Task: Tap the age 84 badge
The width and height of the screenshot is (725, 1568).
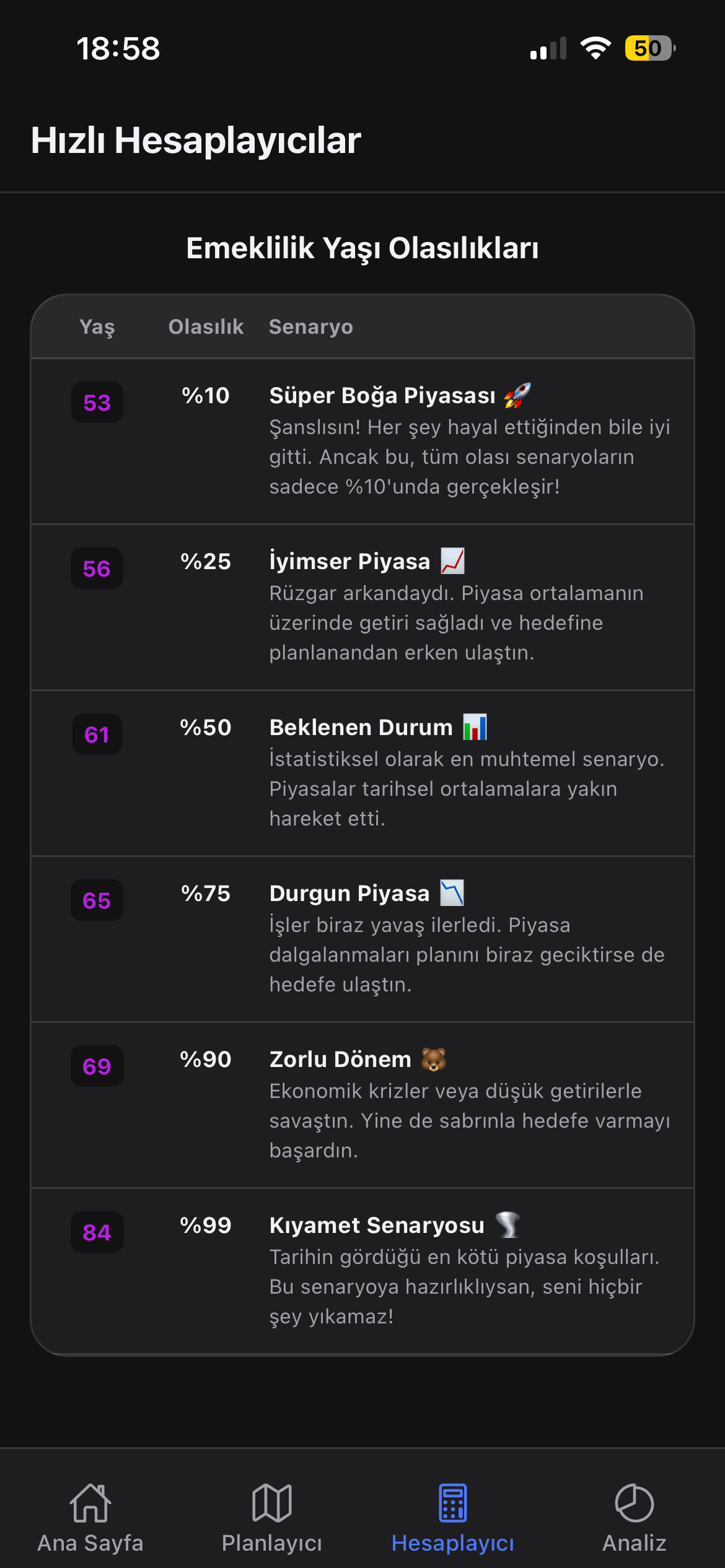Action: [97, 1233]
